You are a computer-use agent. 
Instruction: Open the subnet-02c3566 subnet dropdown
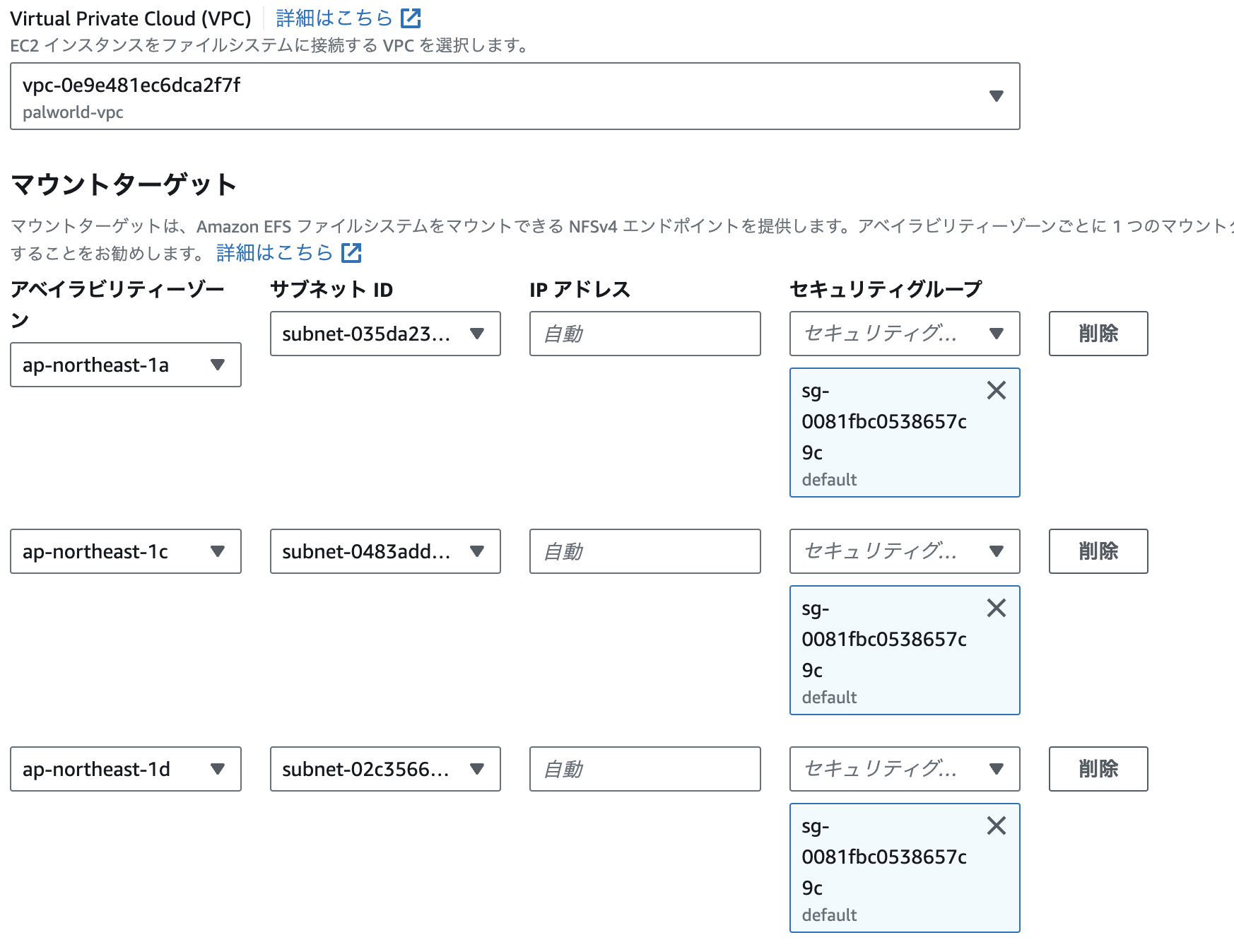click(x=384, y=769)
